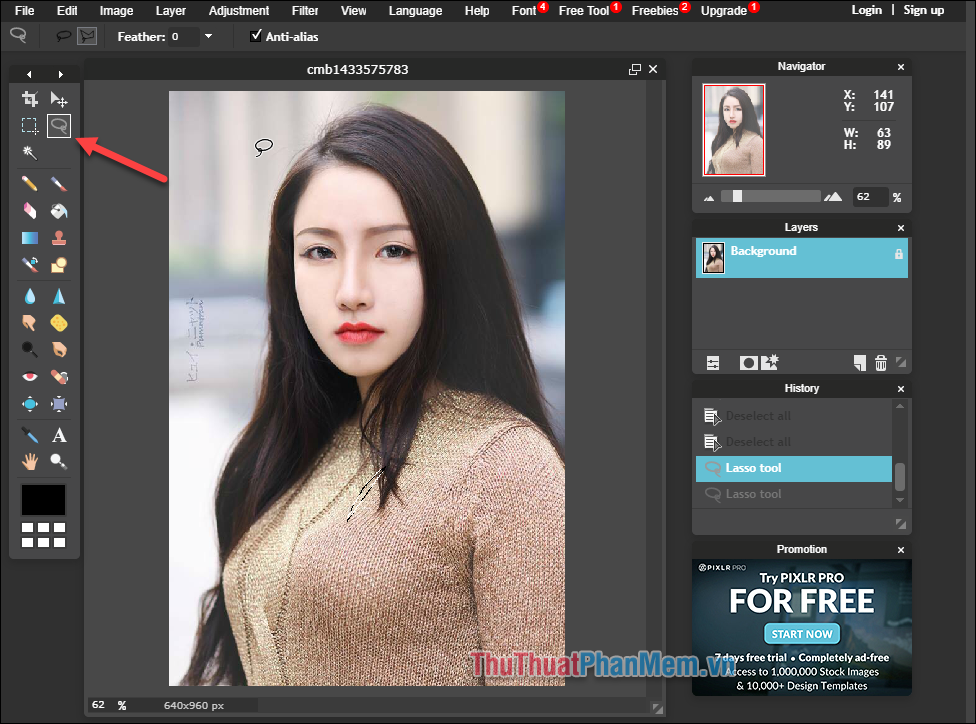Screen dimensions: 976x724
Task: Open the foreground color swatch
Action: 43,499
